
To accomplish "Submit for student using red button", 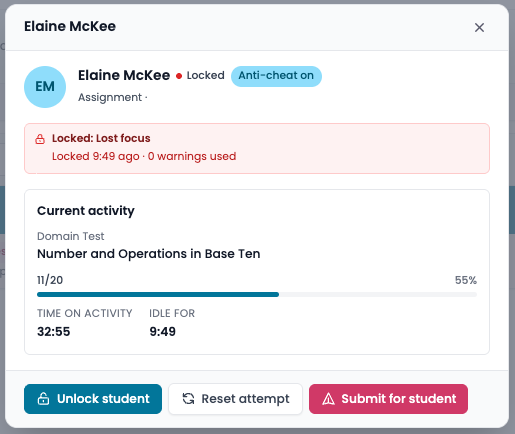I will point(388,399).
